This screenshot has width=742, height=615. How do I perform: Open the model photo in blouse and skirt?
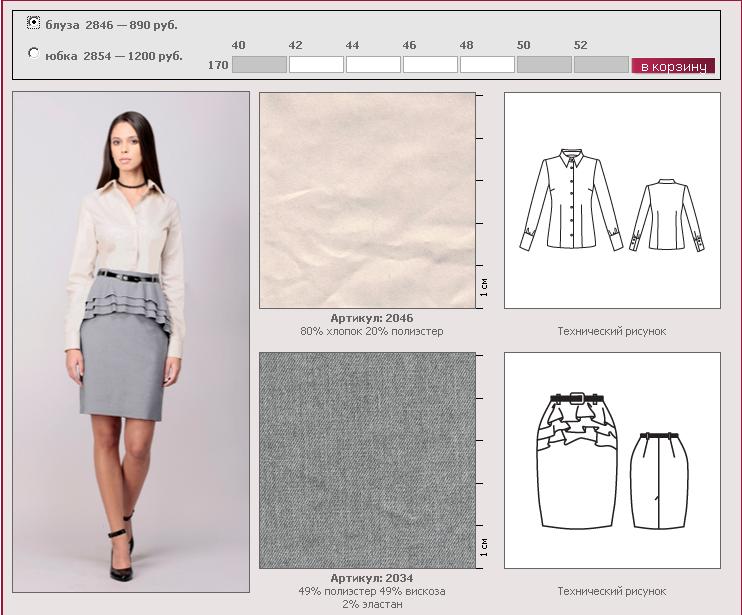pos(131,342)
